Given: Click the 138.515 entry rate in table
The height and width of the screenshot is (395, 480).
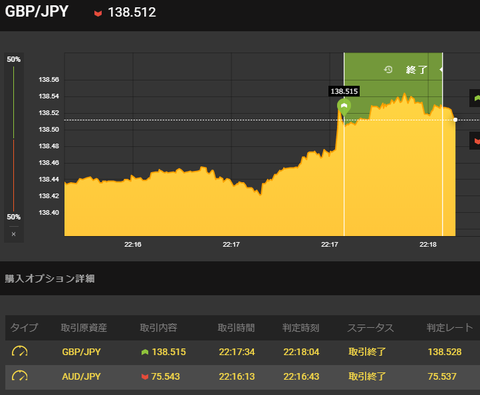Looking at the screenshot, I should point(169,352).
